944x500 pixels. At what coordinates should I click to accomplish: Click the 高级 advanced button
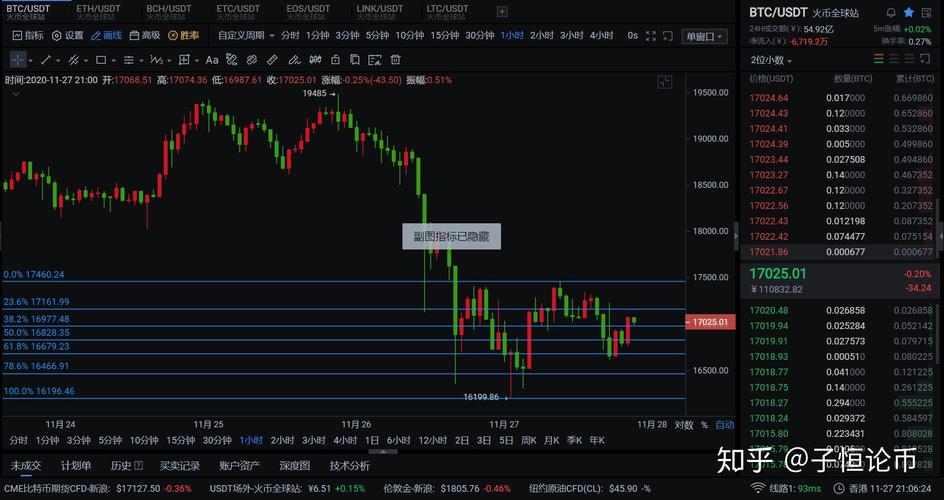click(145, 35)
